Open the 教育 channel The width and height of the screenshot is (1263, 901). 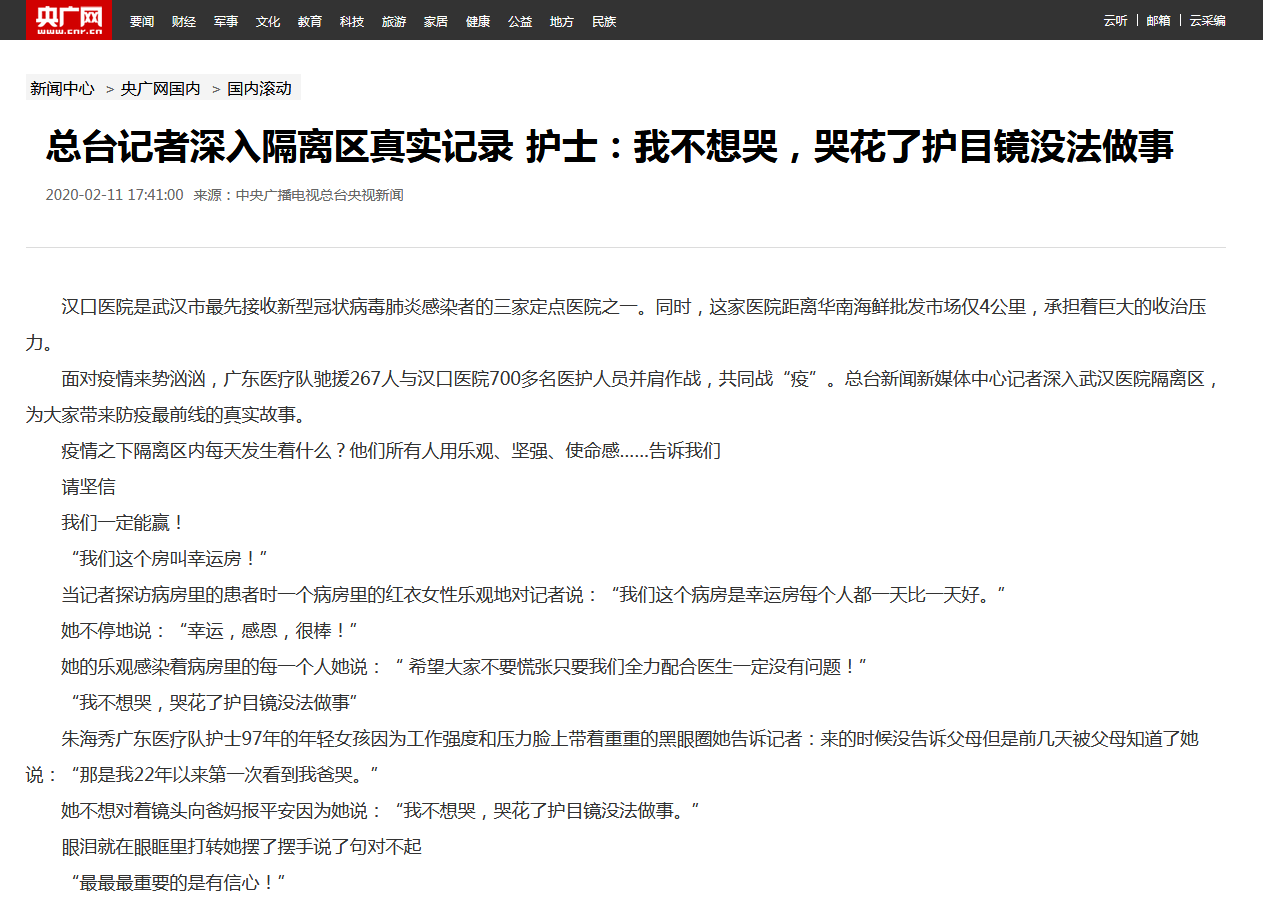pos(310,21)
